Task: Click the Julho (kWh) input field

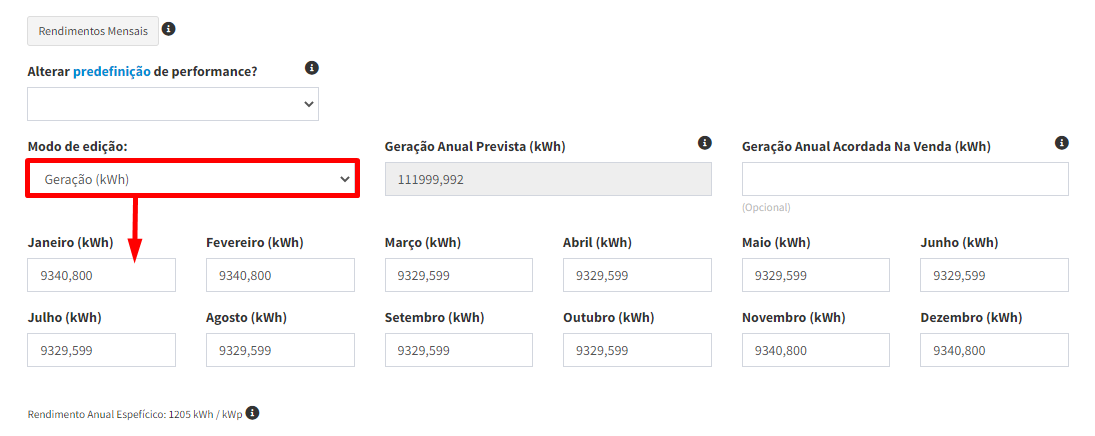Action: 101,350
